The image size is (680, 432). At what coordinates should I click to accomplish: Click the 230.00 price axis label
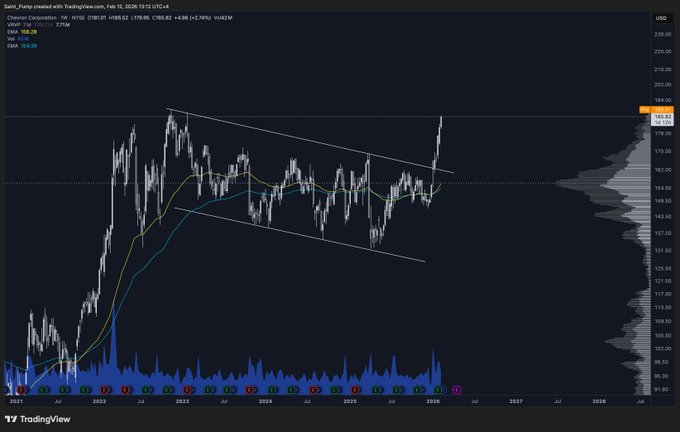click(x=662, y=34)
